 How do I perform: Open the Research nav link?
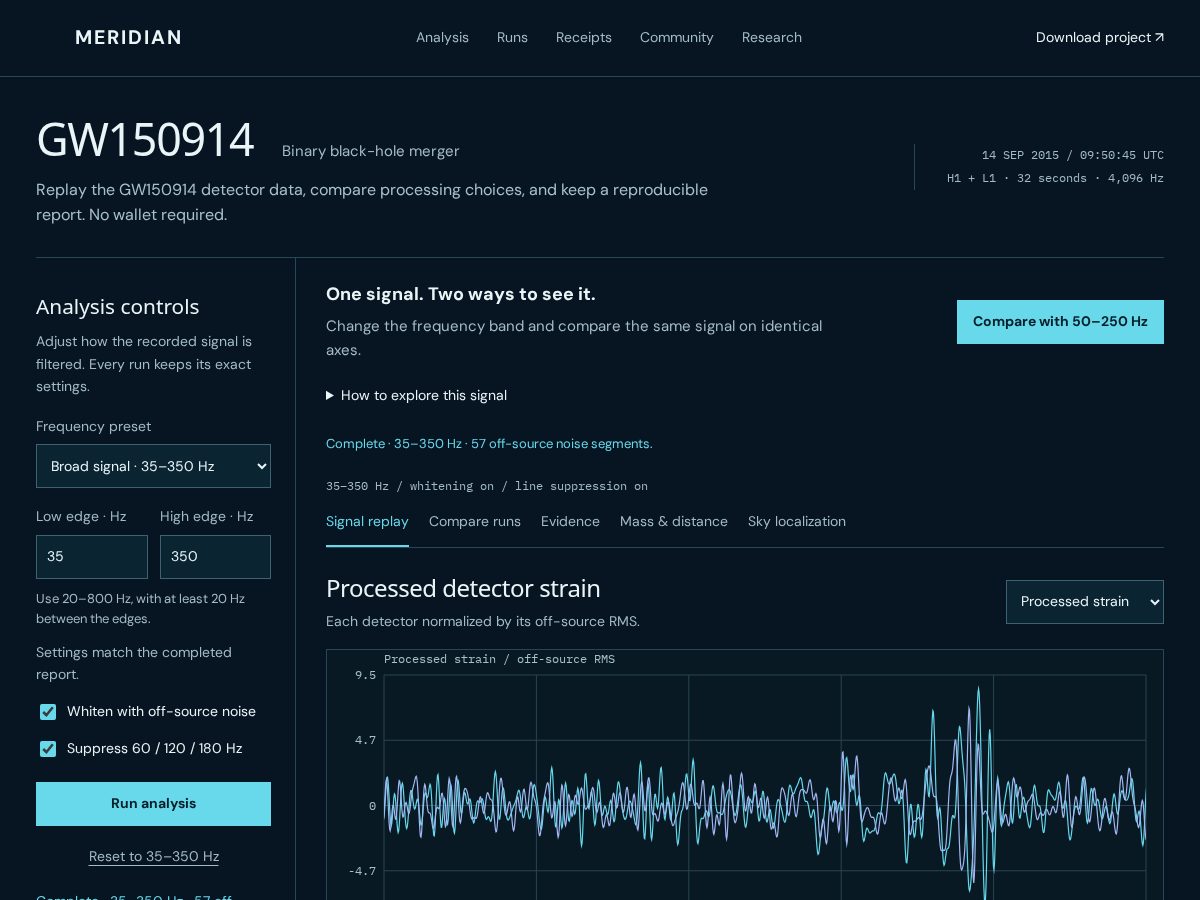772,37
